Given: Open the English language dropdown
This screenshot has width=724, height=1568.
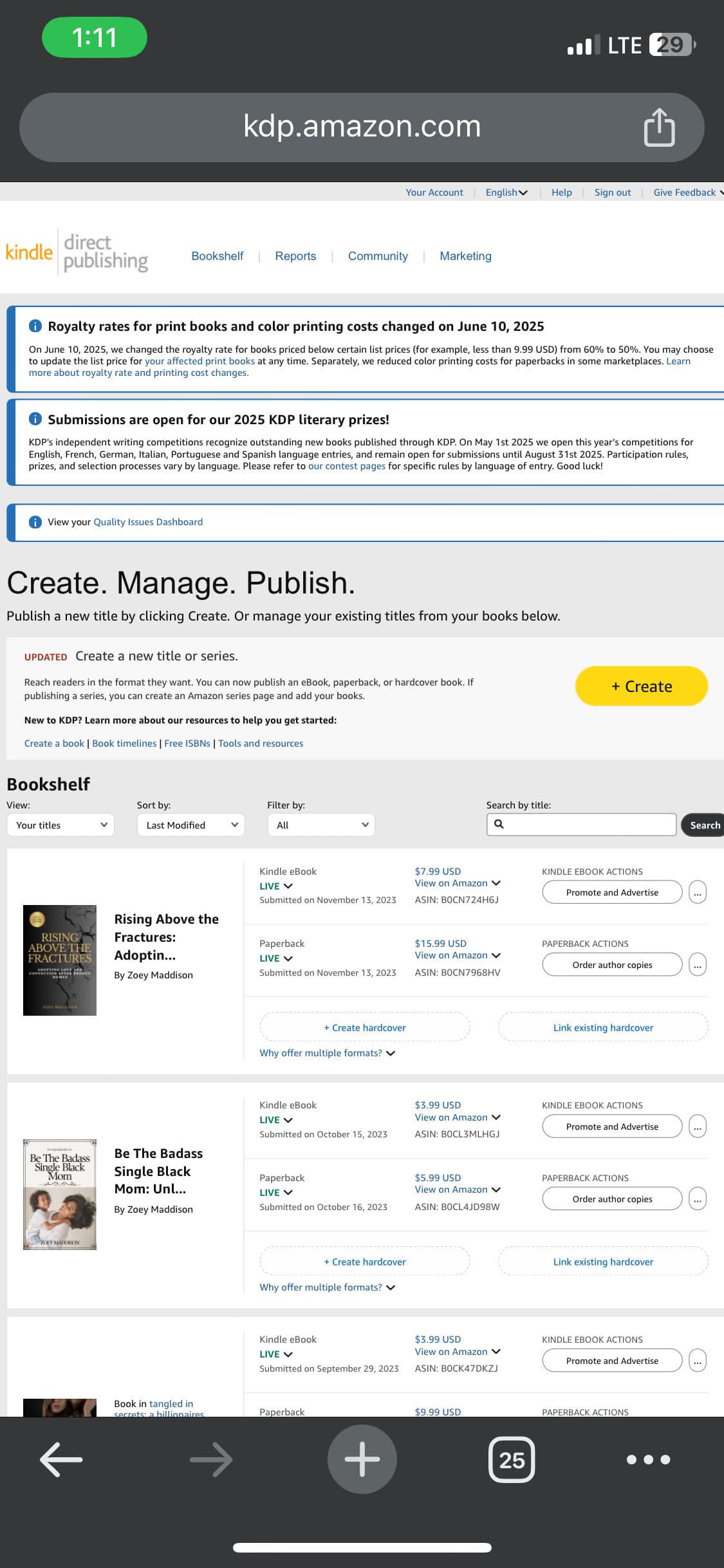Looking at the screenshot, I should (x=506, y=192).
